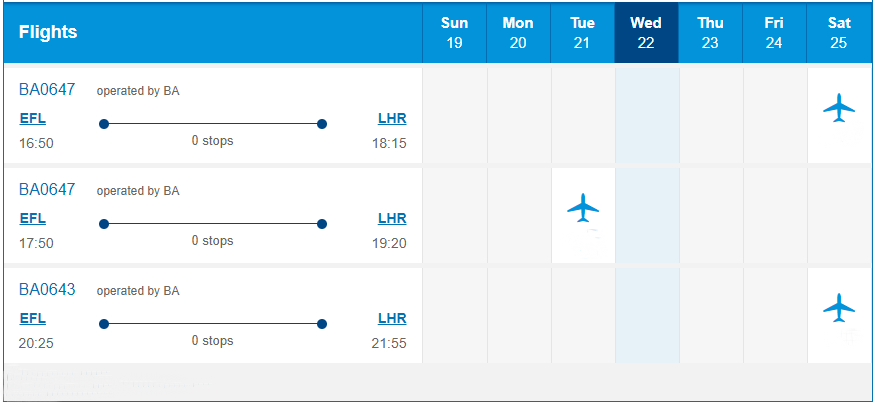Viewport: 877px width, 407px height.
Task: Click flight number BA0647 departing at 16:50
Action: [47, 89]
